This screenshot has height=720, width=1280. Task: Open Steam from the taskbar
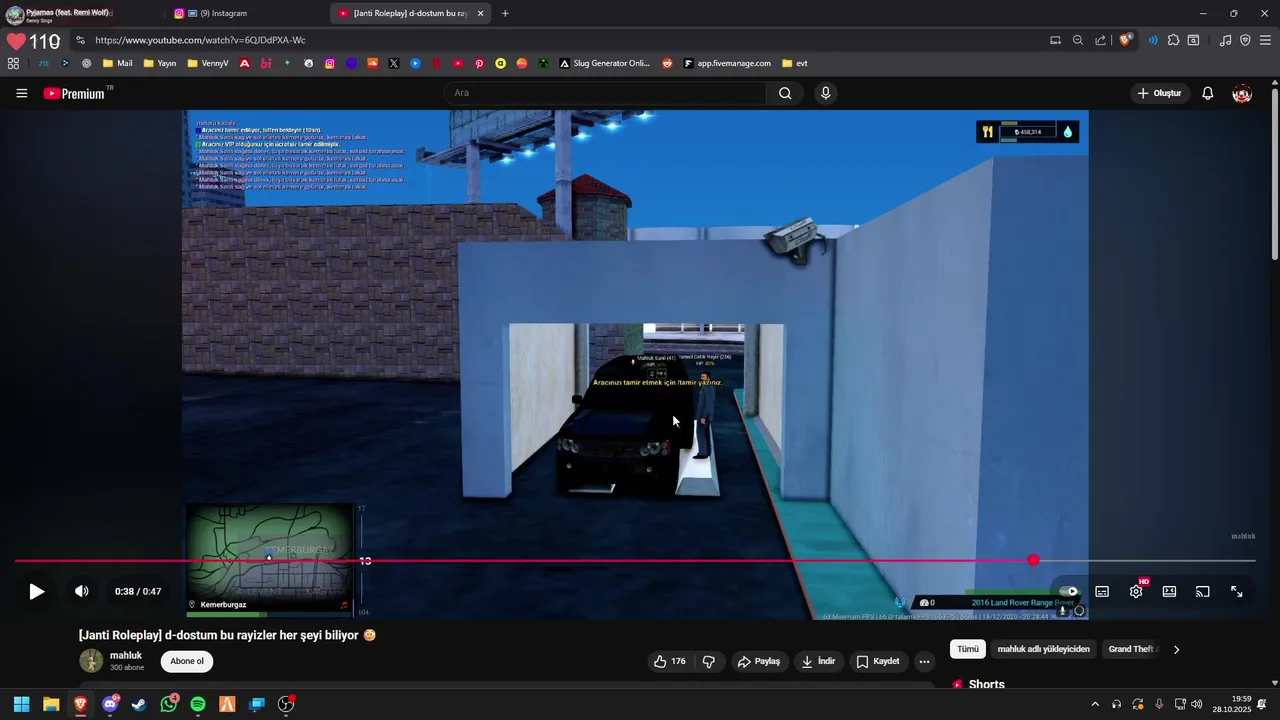coord(139,704)
